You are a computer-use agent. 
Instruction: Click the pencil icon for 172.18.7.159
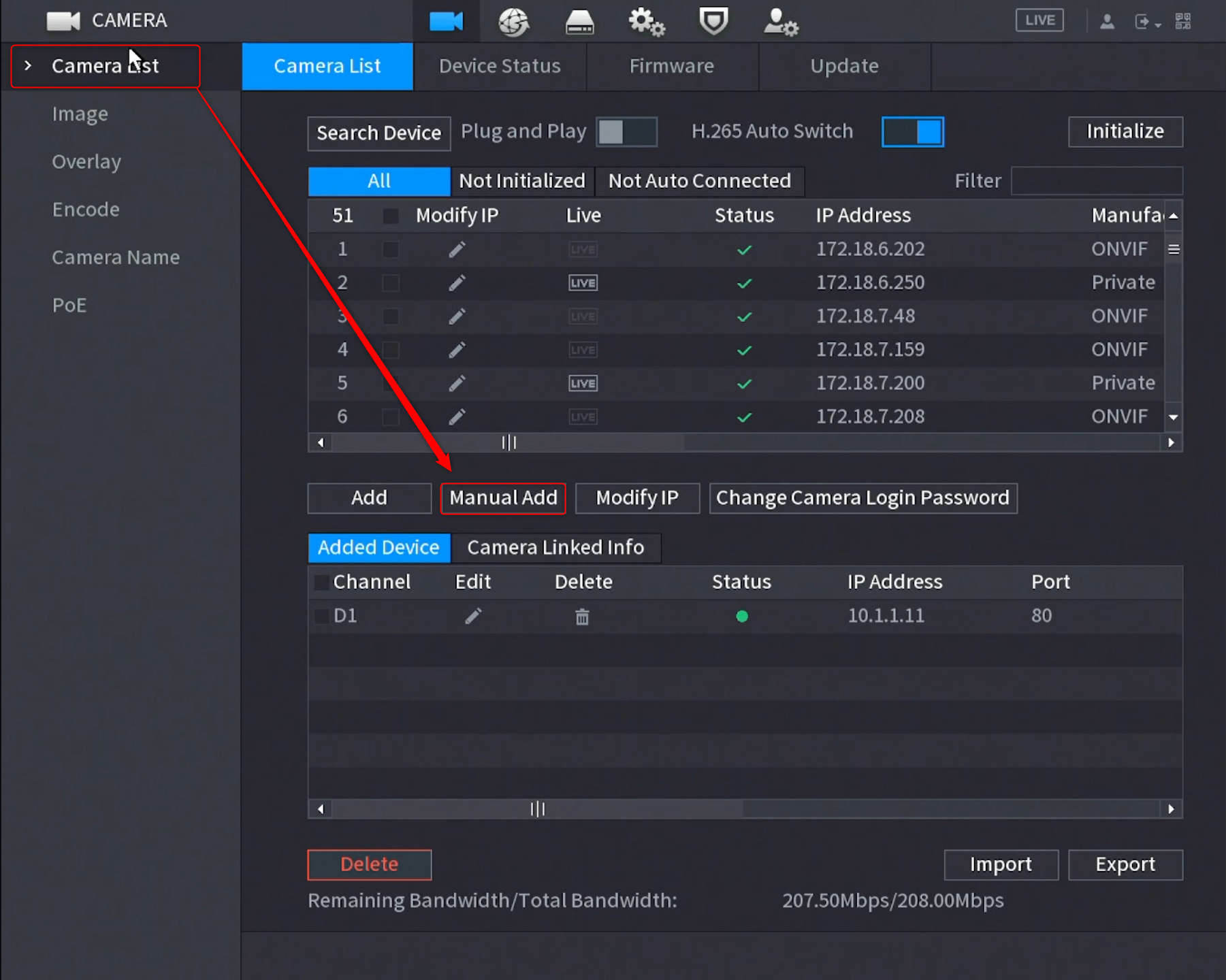point(457,350)
